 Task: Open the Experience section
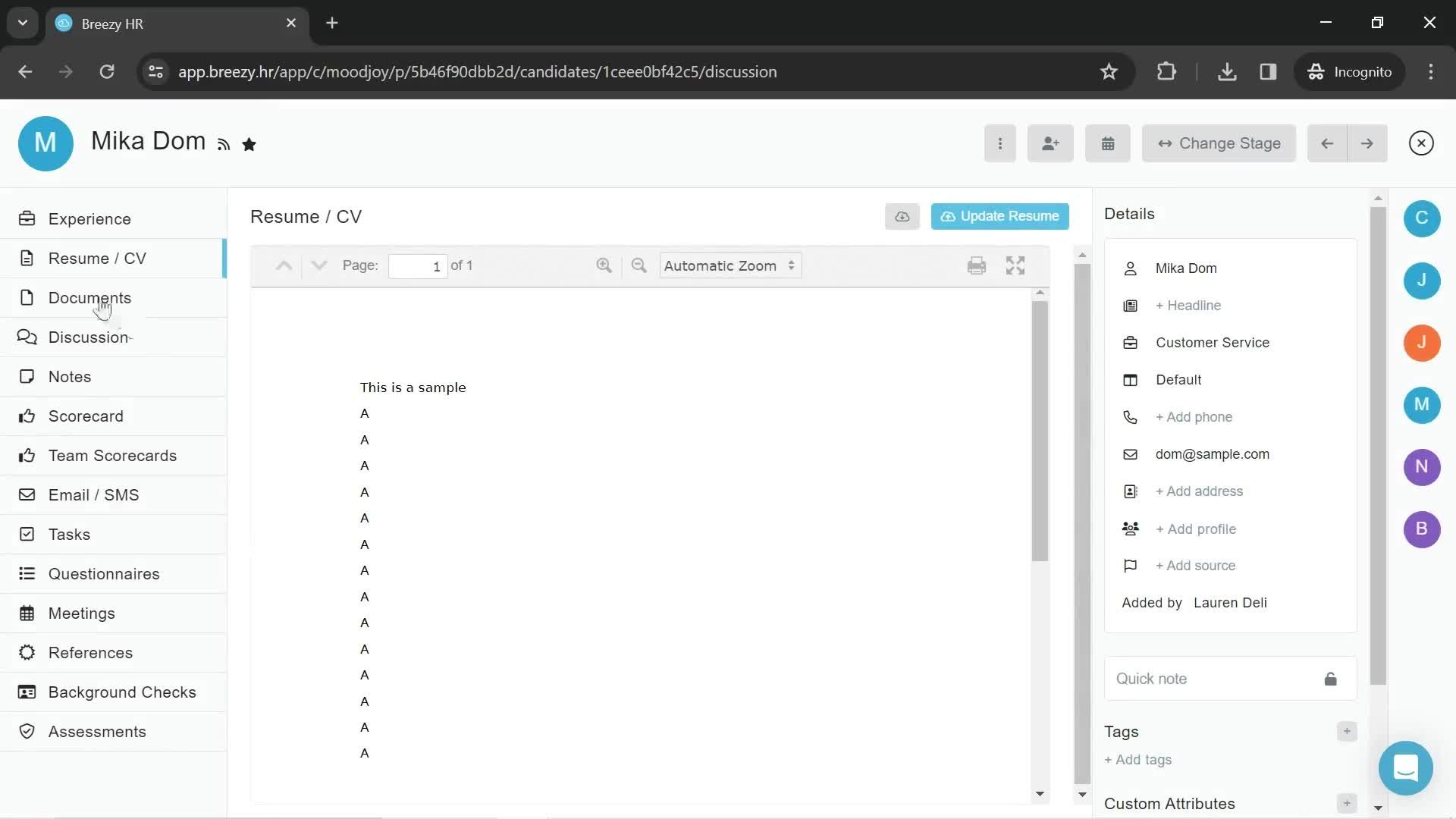tap(114, 219)
